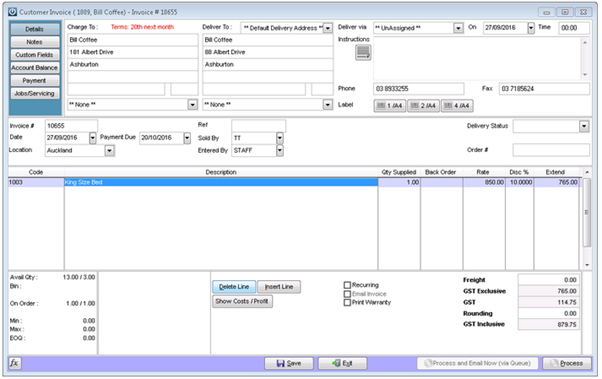The height and width of the screenshot is (379, 602).
Task: Open the invoice Date picker dropdown
Action: 93,138
